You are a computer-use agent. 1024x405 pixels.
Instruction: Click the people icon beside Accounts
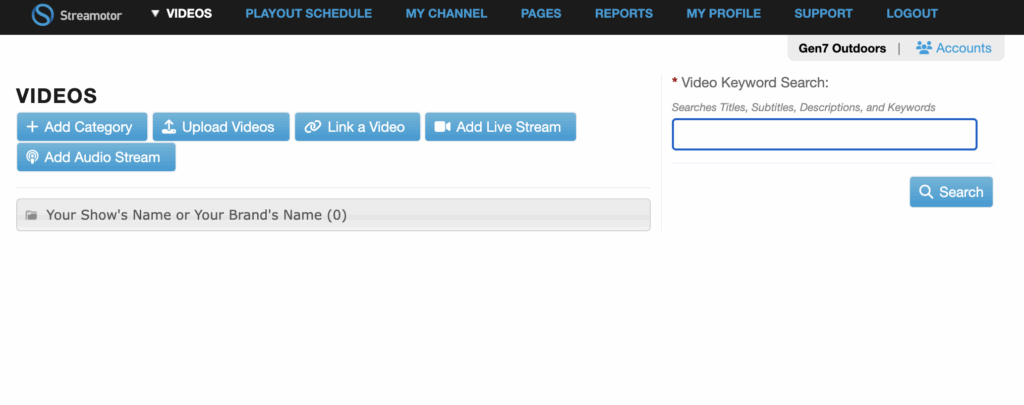924,48
